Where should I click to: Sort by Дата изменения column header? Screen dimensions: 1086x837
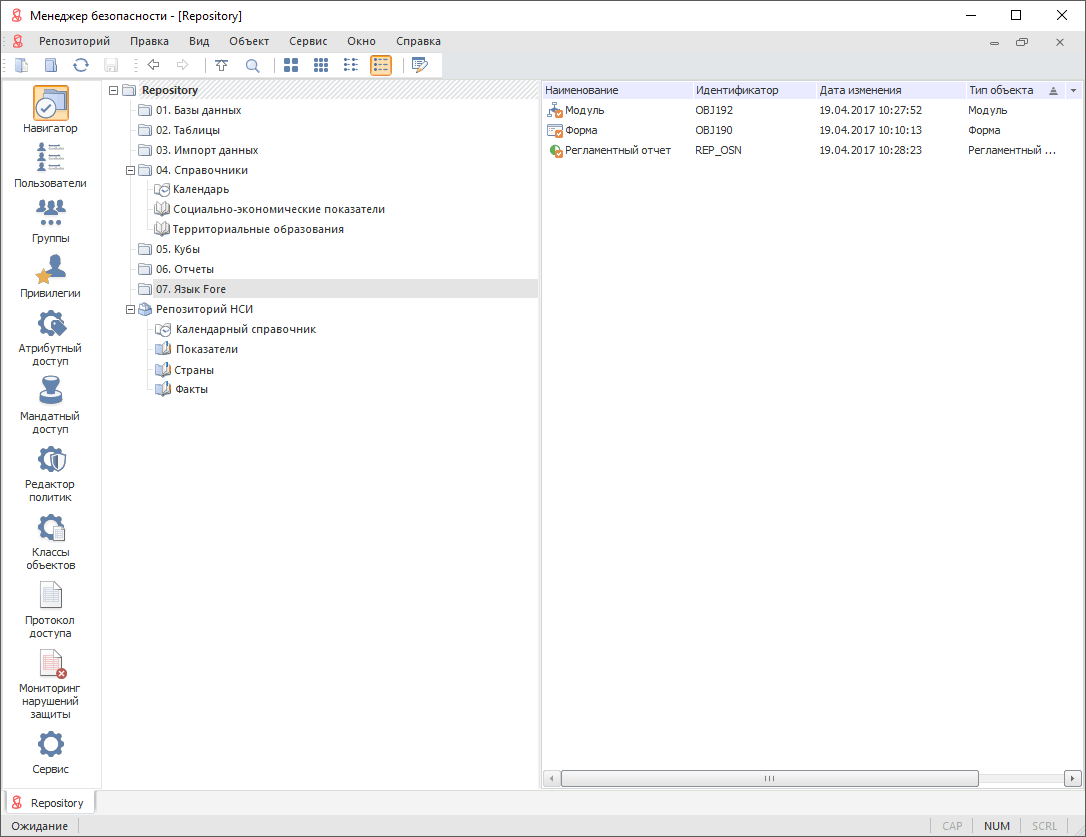[x=860, y=90]
